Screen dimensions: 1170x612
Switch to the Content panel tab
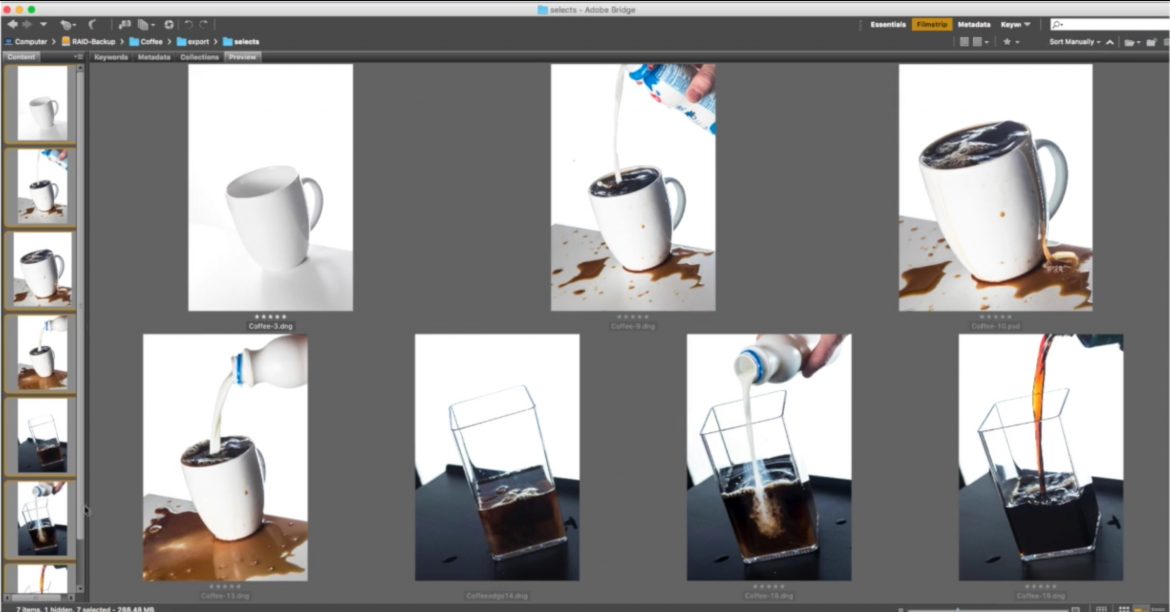(22, 57)
